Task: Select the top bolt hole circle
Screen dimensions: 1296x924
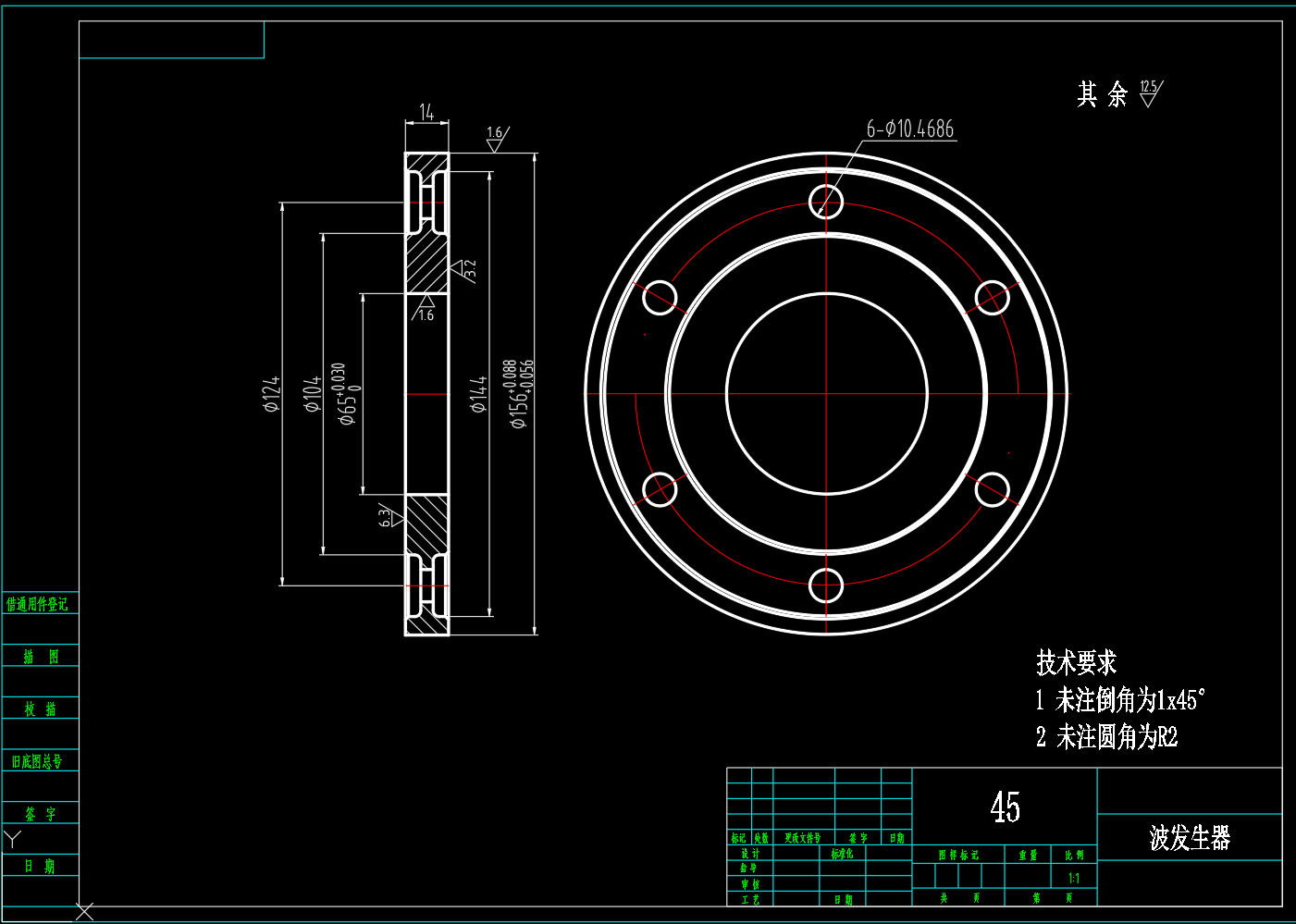Action: [x=826, y=201]
